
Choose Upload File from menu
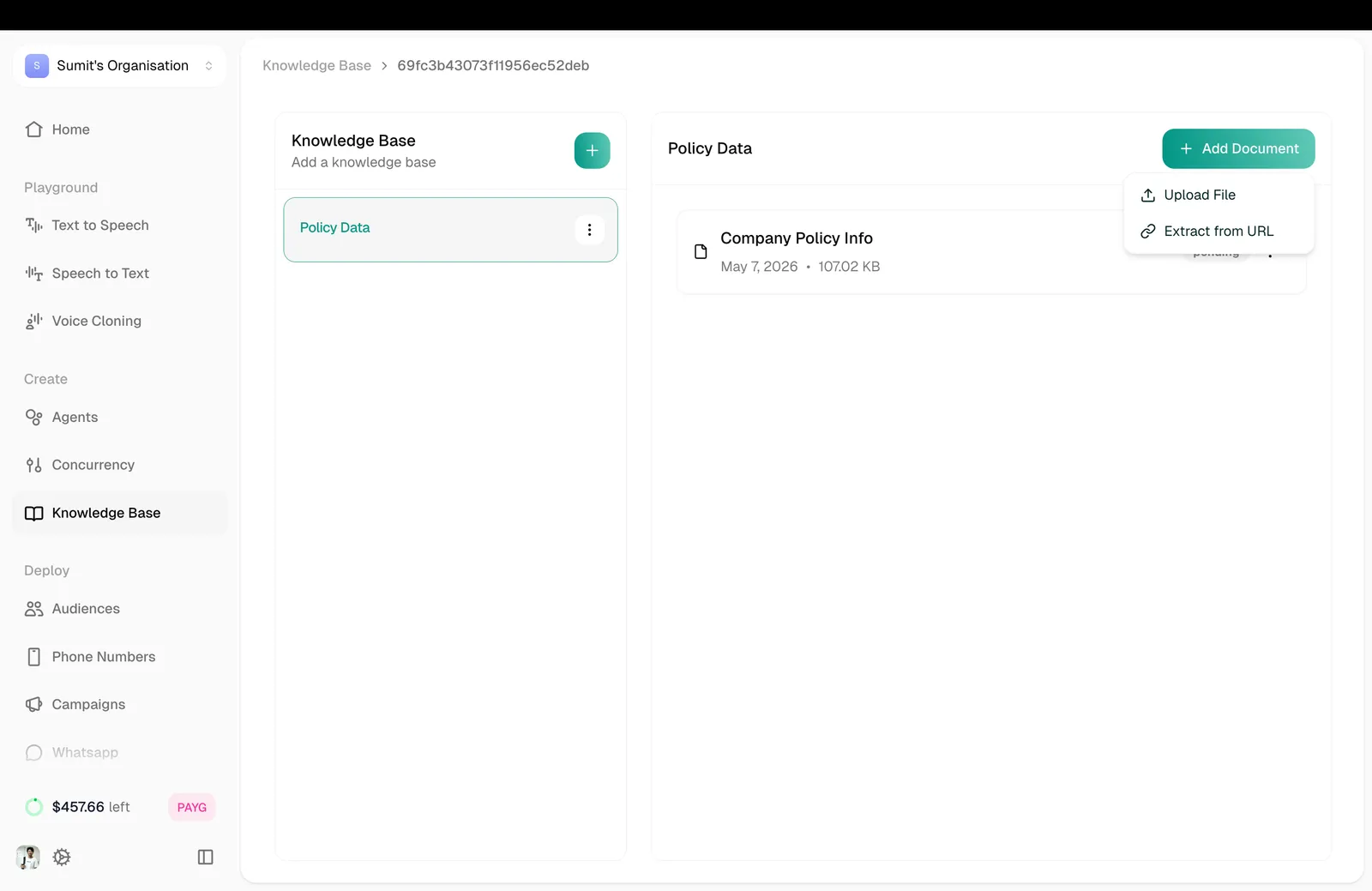coord(1219,196)
